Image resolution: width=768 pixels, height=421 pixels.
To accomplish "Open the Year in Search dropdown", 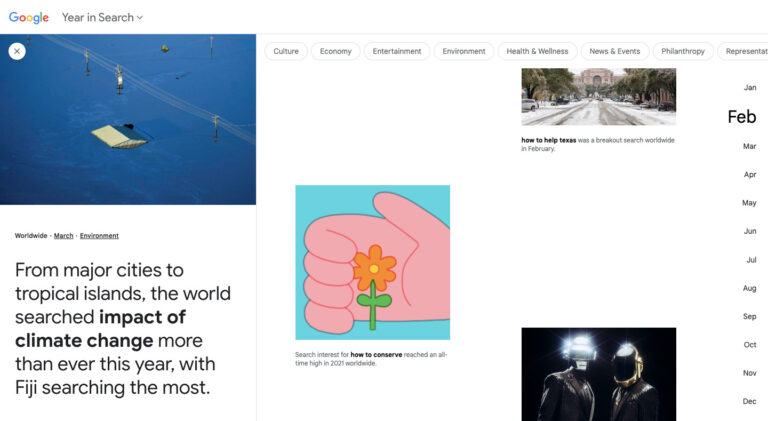I will [x=102, y=18].
